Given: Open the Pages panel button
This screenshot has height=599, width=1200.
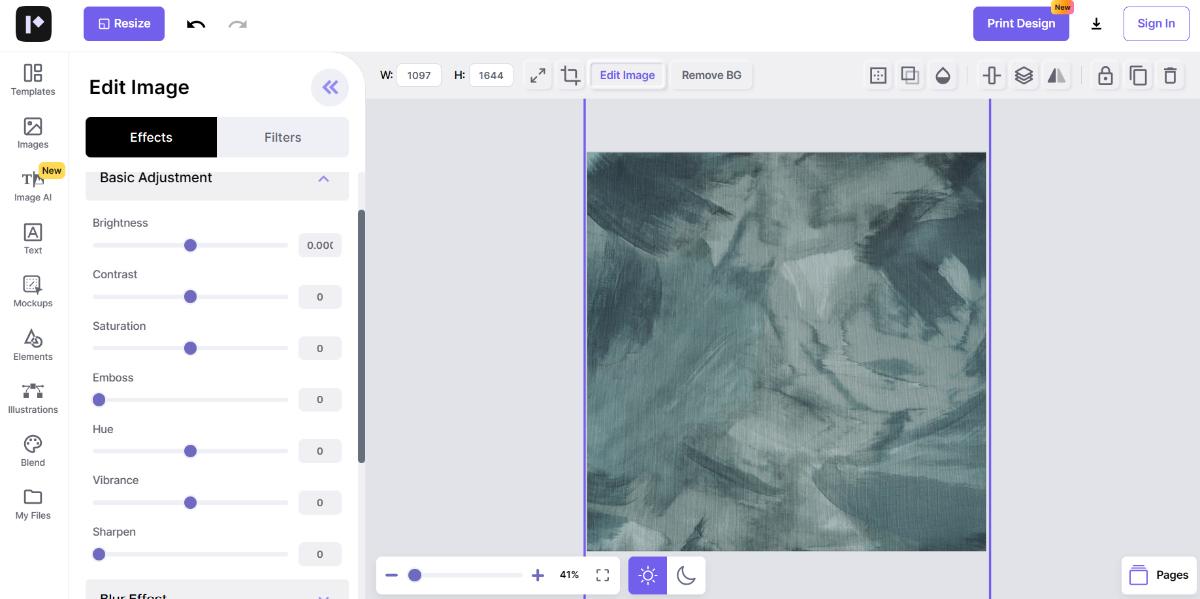Looking at the screenshot, I should tap(1159, 575).
